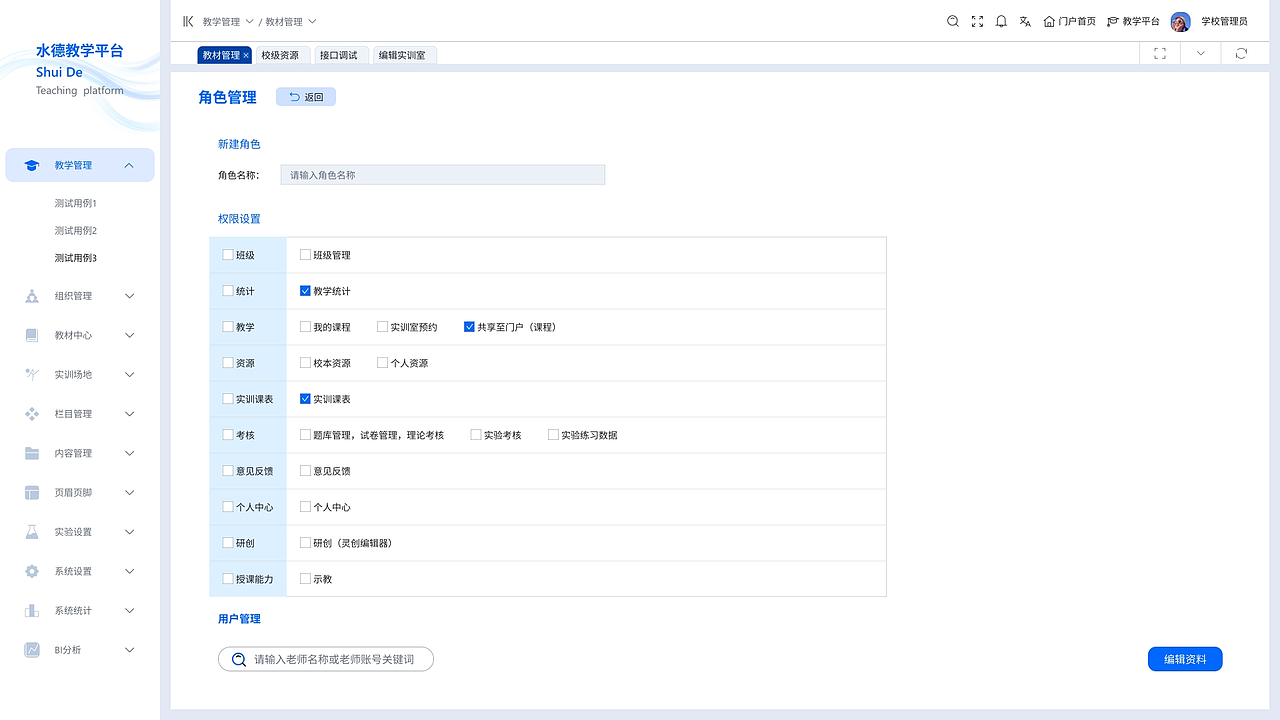Viewport: 1280px width, 720px height.
Task: Click the search magnifier icon in top bar
Action: pyautogui.click(x=953, y=20)
